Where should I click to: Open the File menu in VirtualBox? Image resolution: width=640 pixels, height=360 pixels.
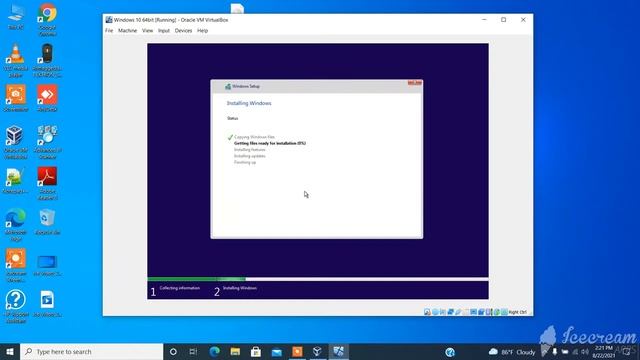[x=109, y=31]
